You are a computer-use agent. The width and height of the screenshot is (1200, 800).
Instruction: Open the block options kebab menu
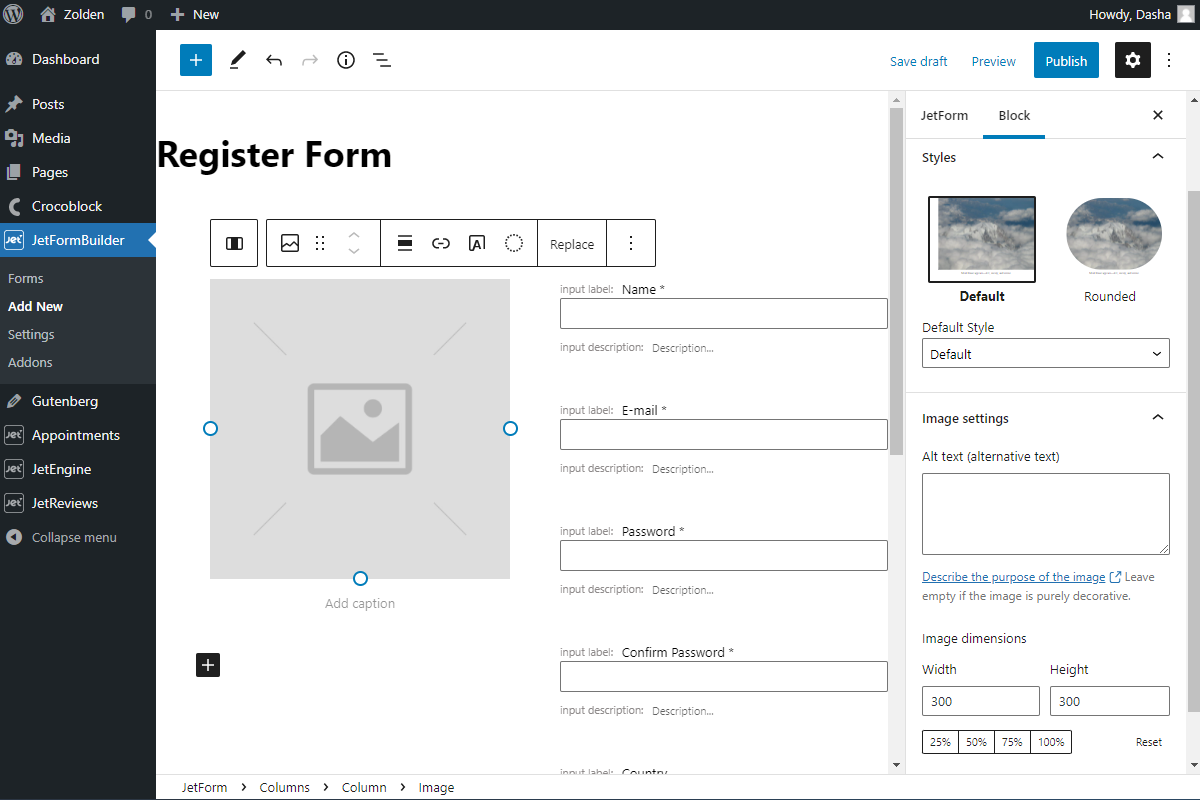(x=631, y=243)
